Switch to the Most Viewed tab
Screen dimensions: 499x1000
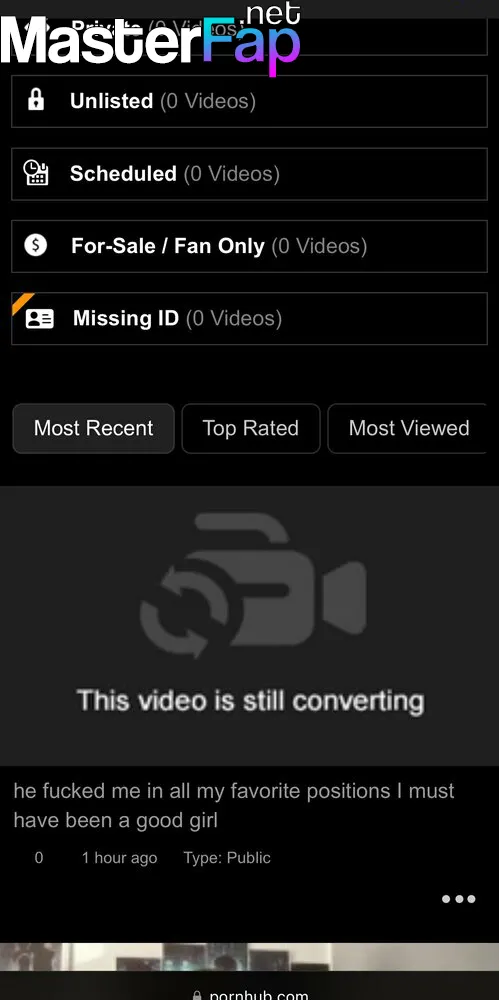pyautogui.click(x=408, y=428)
